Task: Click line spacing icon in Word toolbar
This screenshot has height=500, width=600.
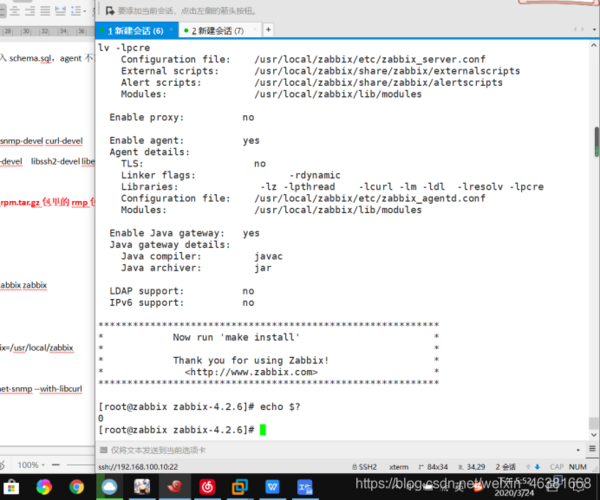Action: pos(76,11)
